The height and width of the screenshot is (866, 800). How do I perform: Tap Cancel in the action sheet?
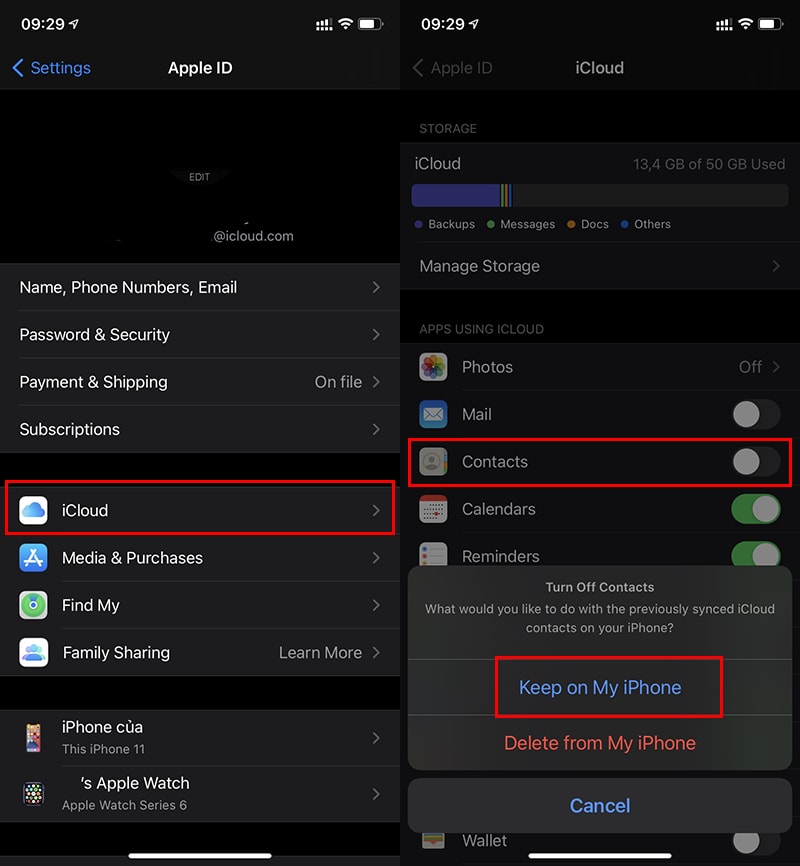[600, 806]
